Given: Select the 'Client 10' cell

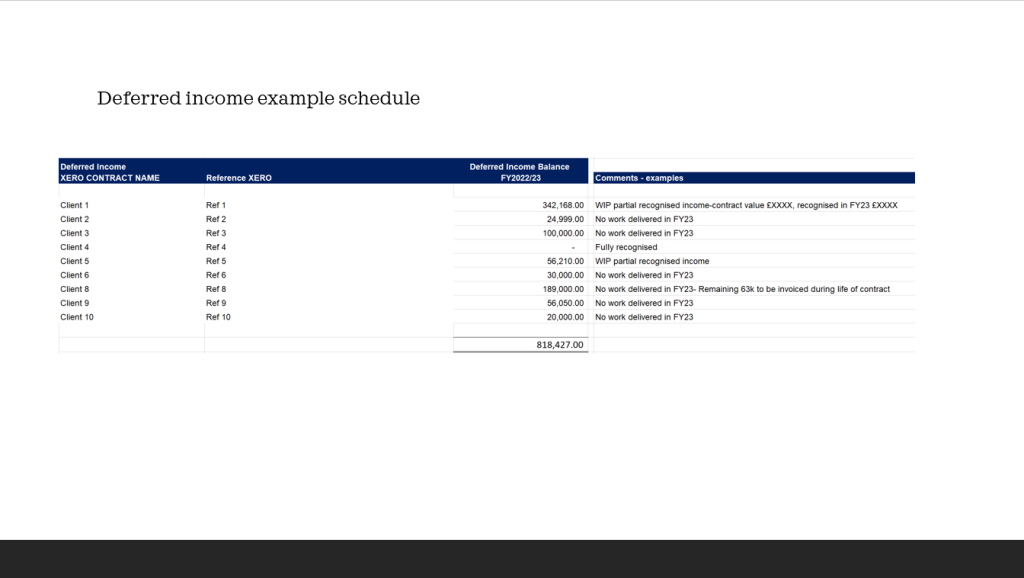Looking at the screenshot, I should [77, 317].
